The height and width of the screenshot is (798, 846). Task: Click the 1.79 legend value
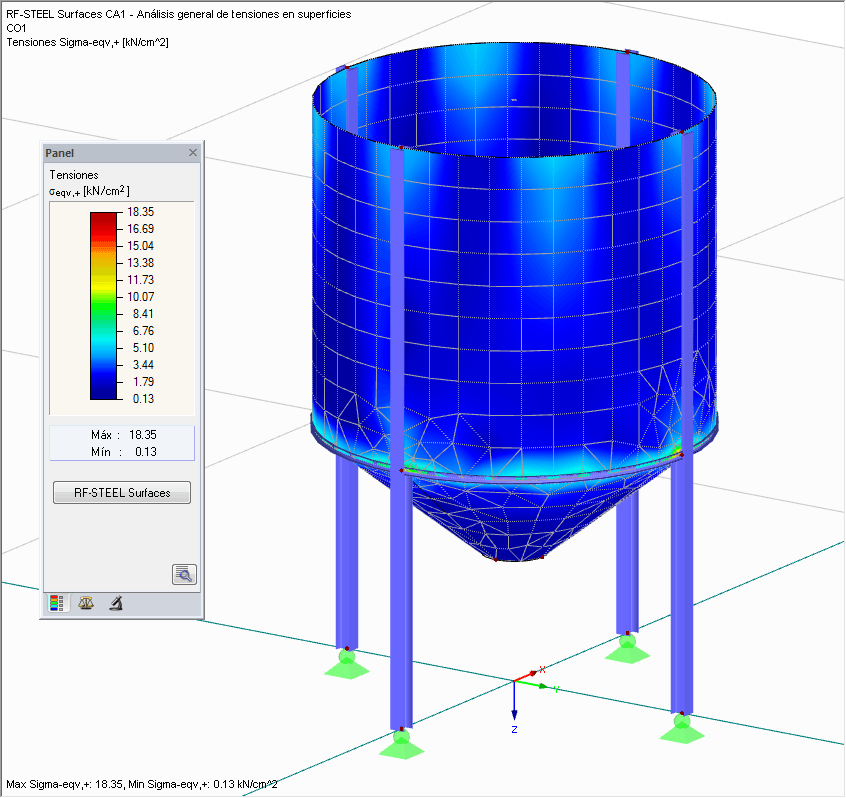coord(143,381)
